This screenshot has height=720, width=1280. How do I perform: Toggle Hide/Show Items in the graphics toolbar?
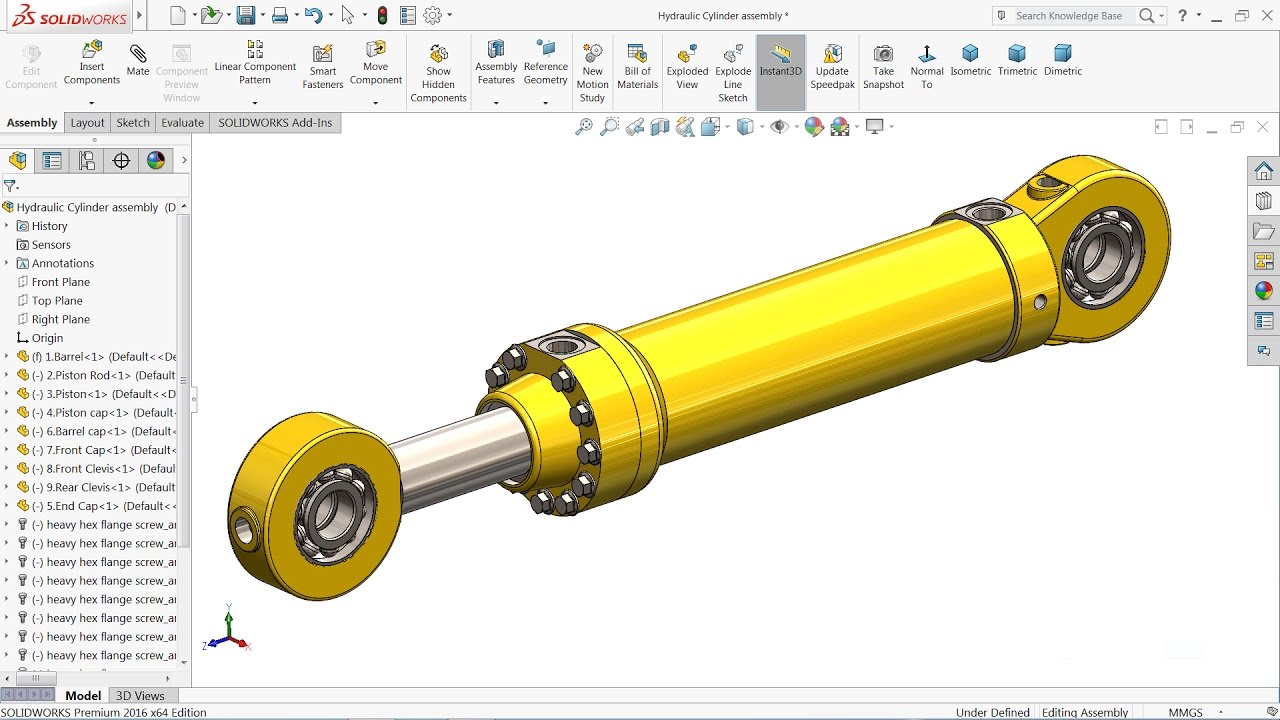781,126
